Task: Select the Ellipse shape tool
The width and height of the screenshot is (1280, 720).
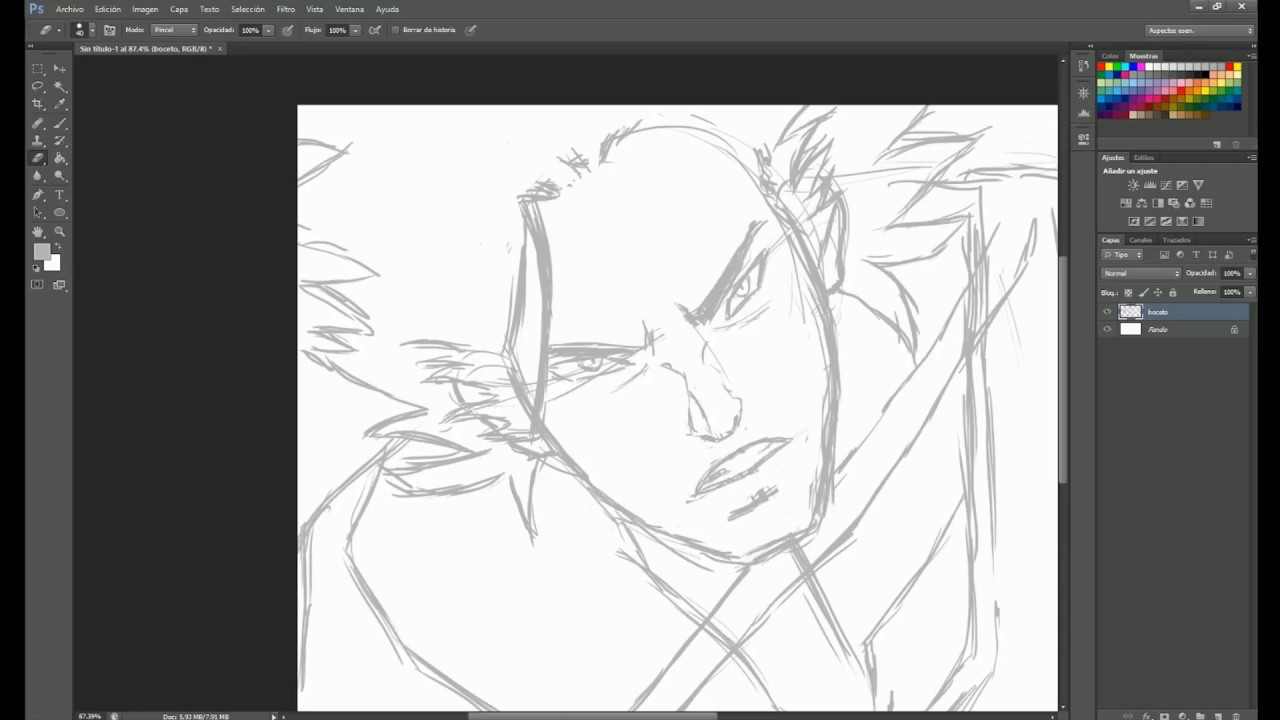Action: tap(60, 212)
